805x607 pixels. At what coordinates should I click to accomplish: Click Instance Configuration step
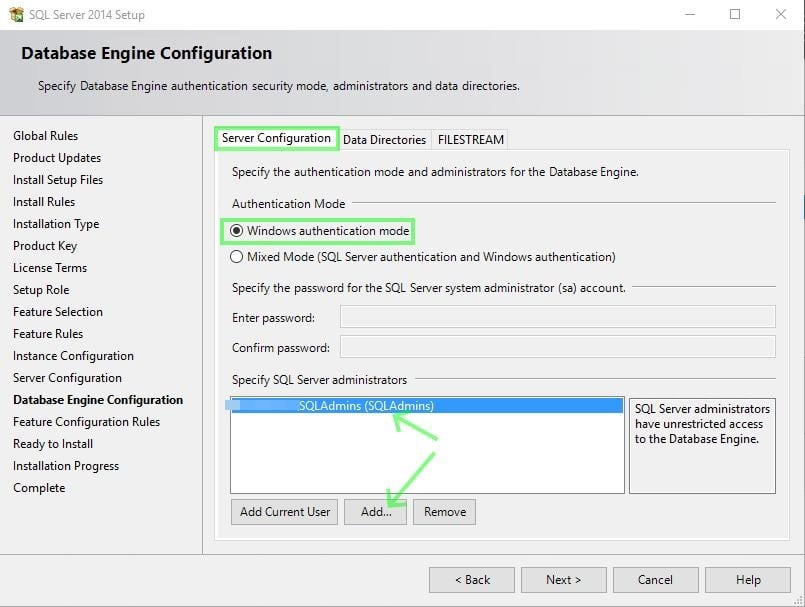point(73,356)
